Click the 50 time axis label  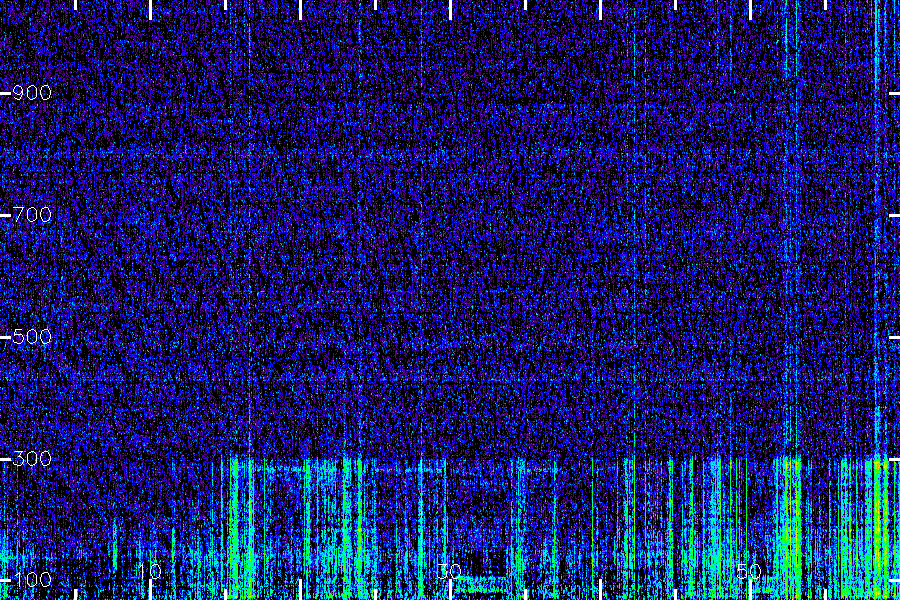pos(749,571)
